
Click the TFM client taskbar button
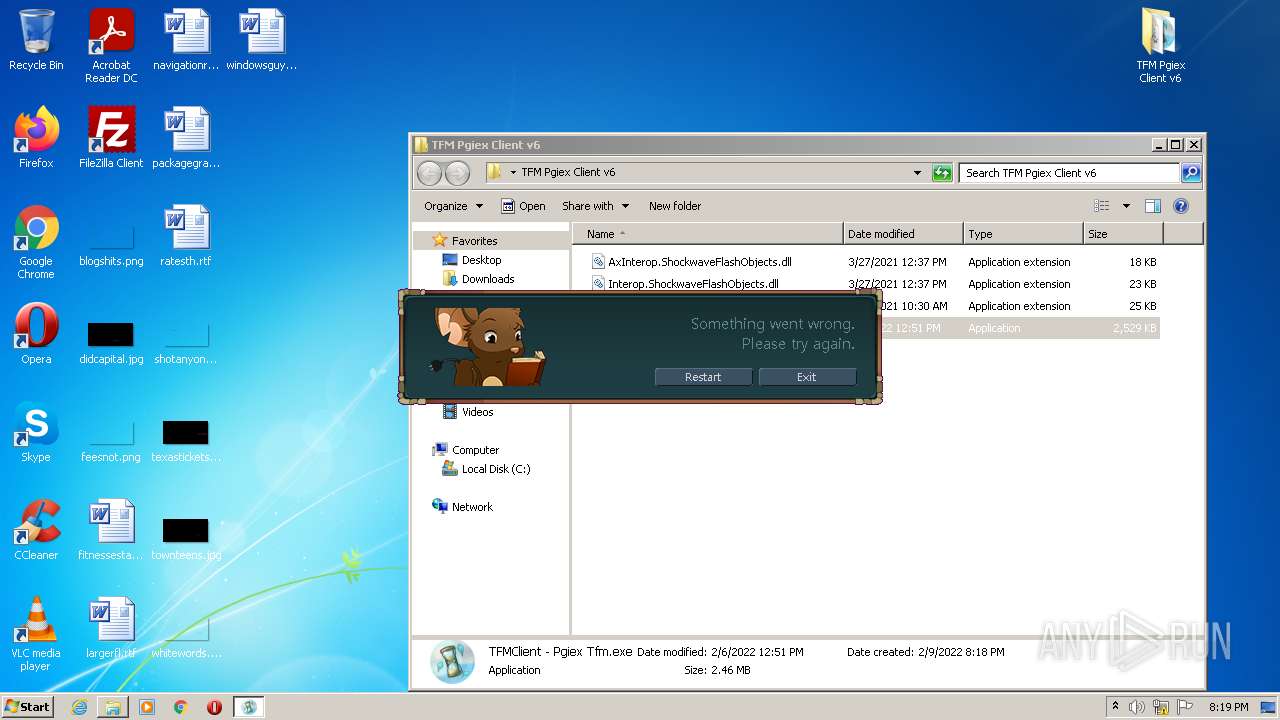point(249,707)
